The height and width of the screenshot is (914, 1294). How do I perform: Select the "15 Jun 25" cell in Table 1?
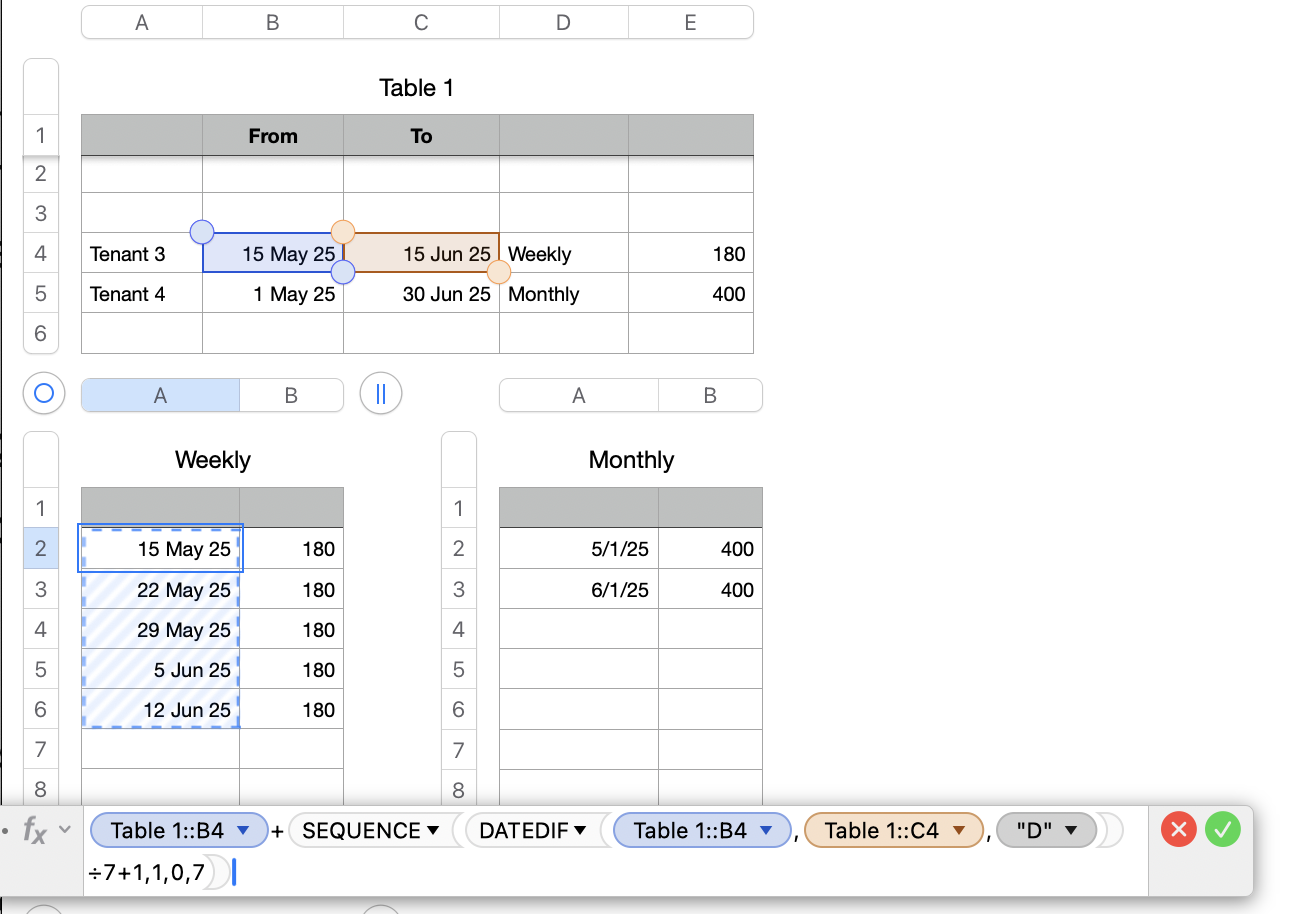click(x=421, y=253)
